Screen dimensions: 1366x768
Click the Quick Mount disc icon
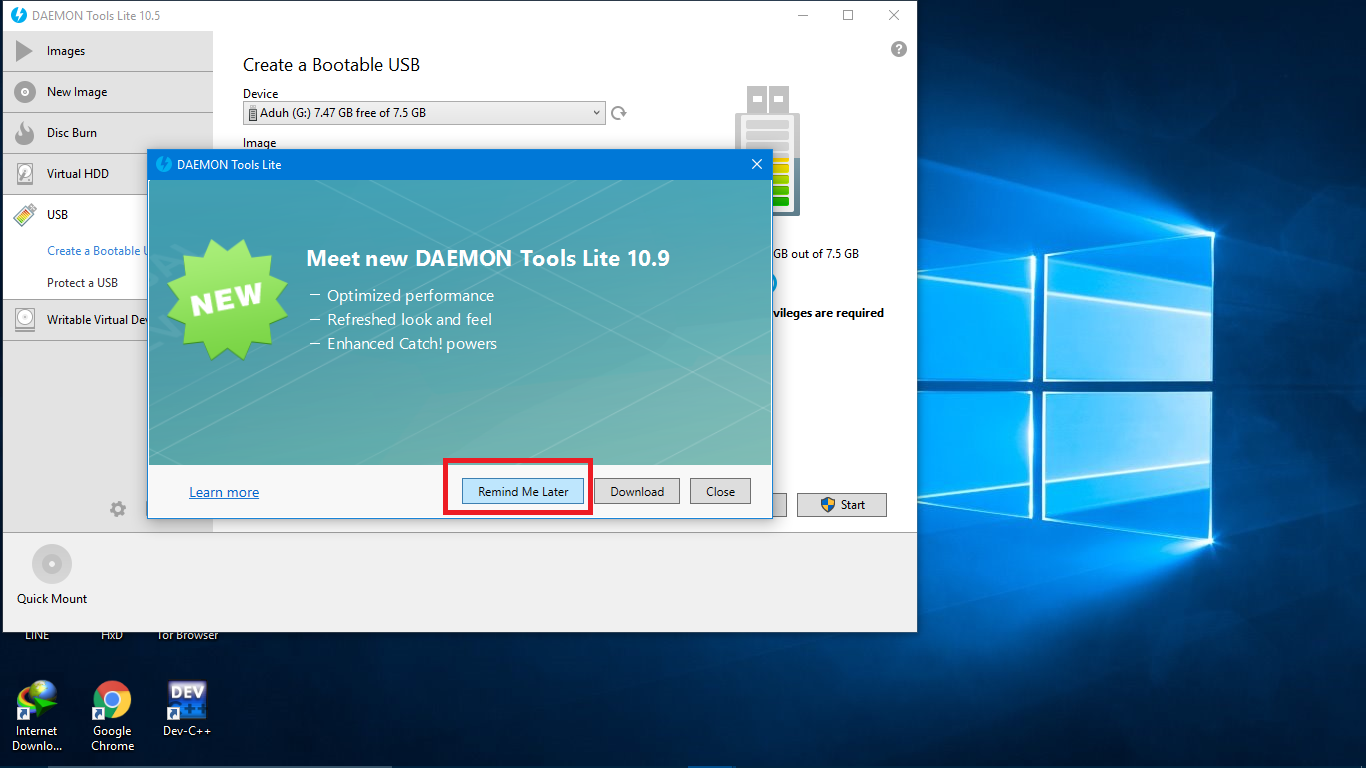52,564
